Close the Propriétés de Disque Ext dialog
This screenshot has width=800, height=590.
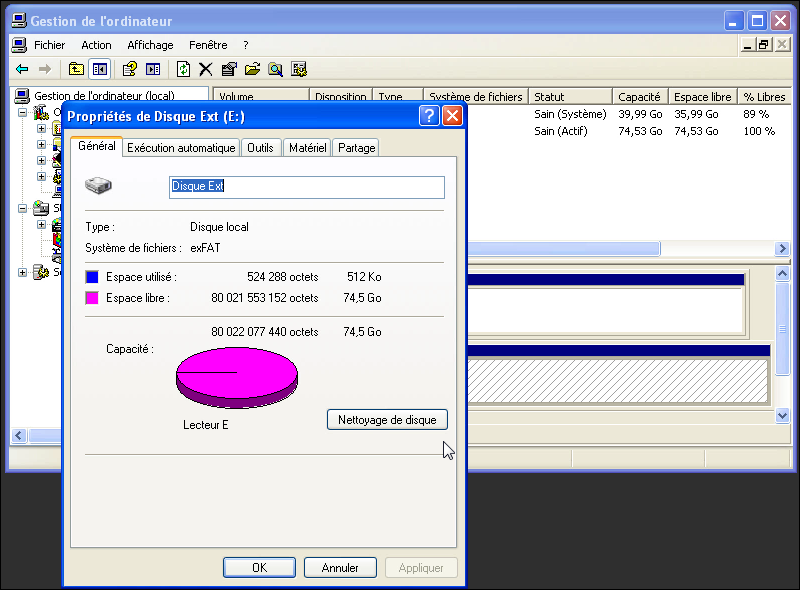coord(452,116)
